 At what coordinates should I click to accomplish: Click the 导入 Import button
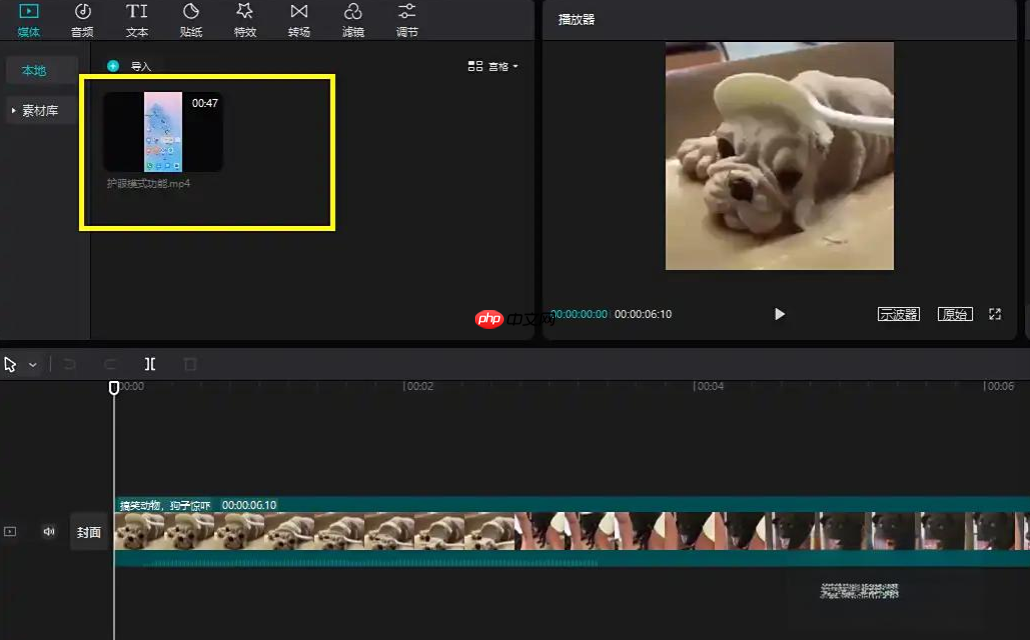click(x=132, y=66)
